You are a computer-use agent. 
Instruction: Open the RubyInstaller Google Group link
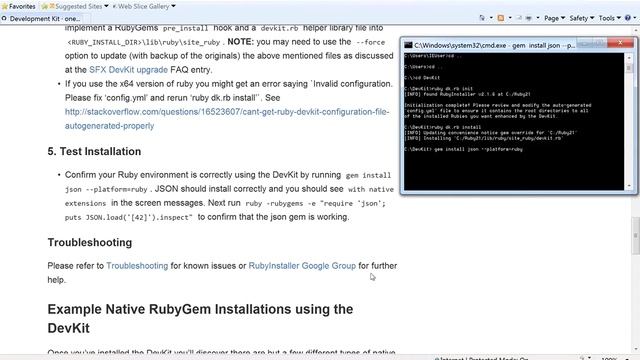tap(302, 266)
